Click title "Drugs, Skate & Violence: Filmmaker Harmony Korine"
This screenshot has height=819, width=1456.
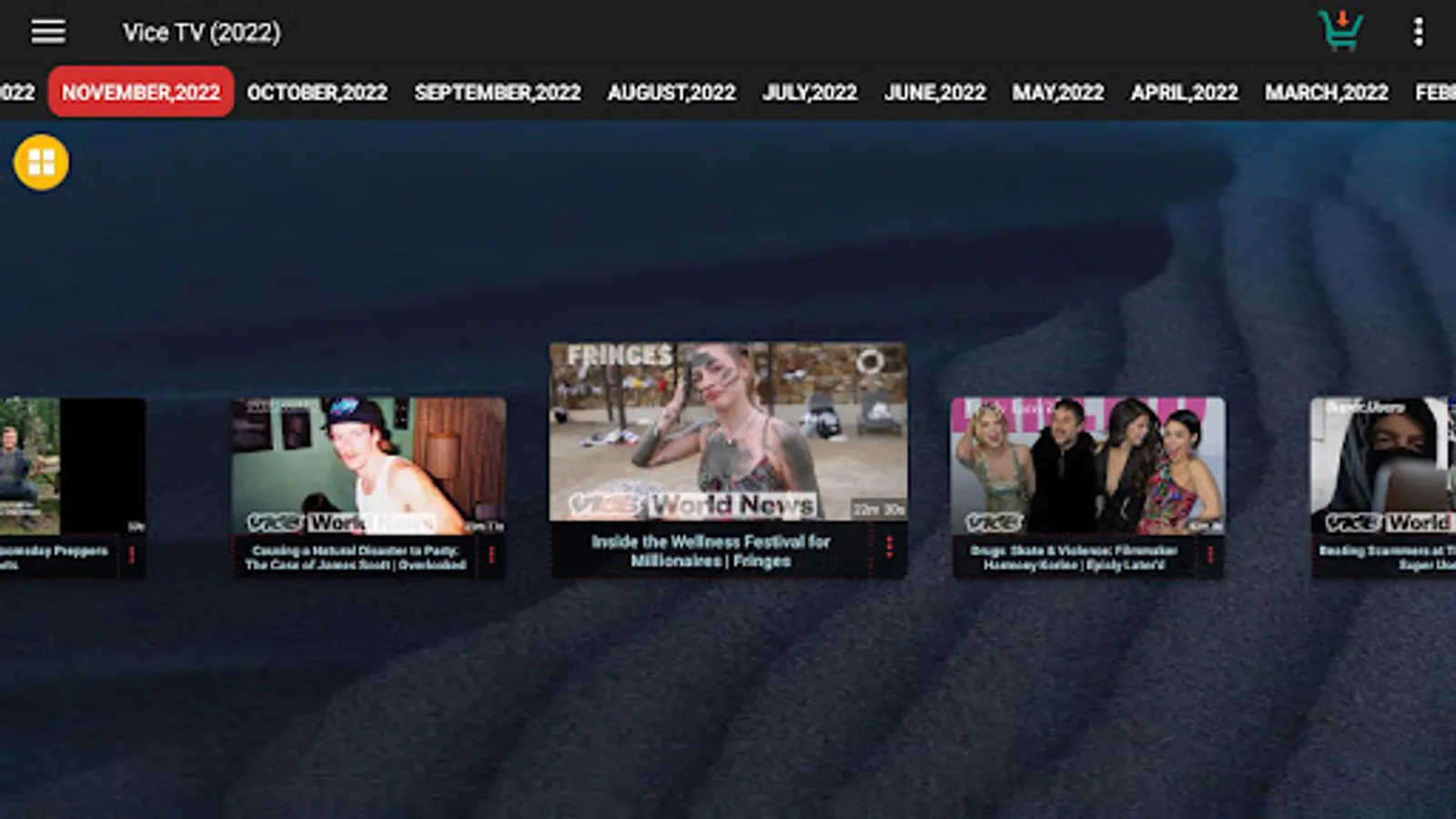pos(1074,557)
